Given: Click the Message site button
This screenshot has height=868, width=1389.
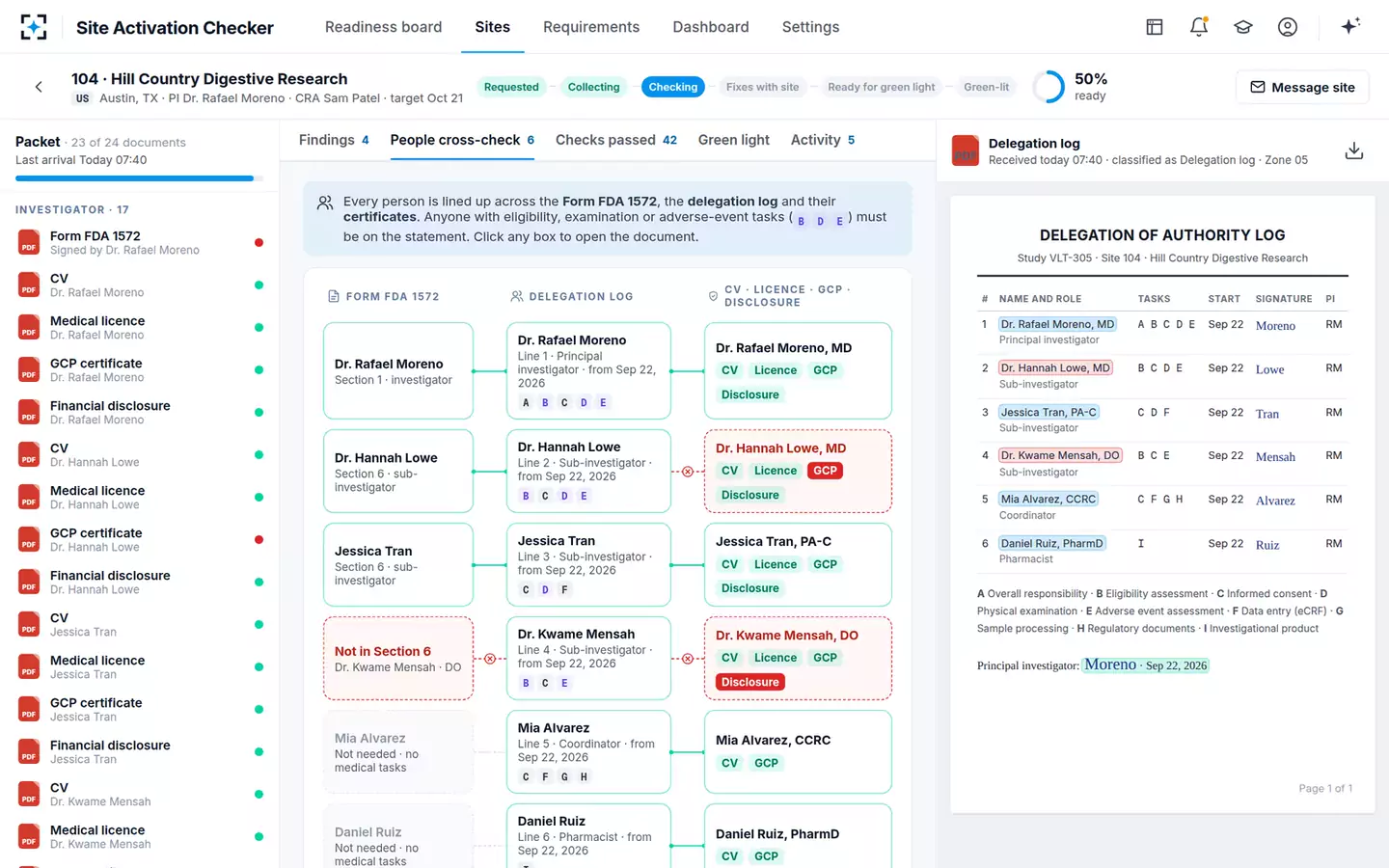Looking at the screenshot, I should point(1302,87).
